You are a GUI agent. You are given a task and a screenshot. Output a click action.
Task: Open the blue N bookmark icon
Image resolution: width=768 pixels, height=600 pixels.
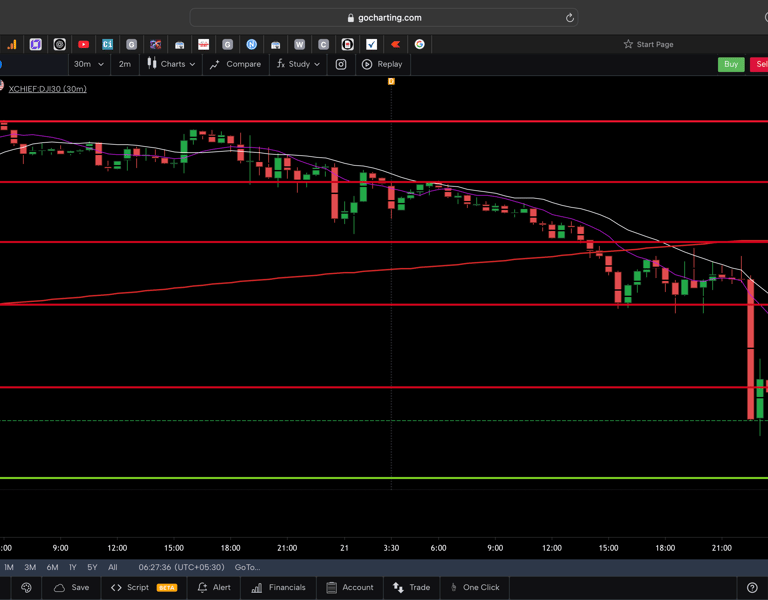coord(252,45)
